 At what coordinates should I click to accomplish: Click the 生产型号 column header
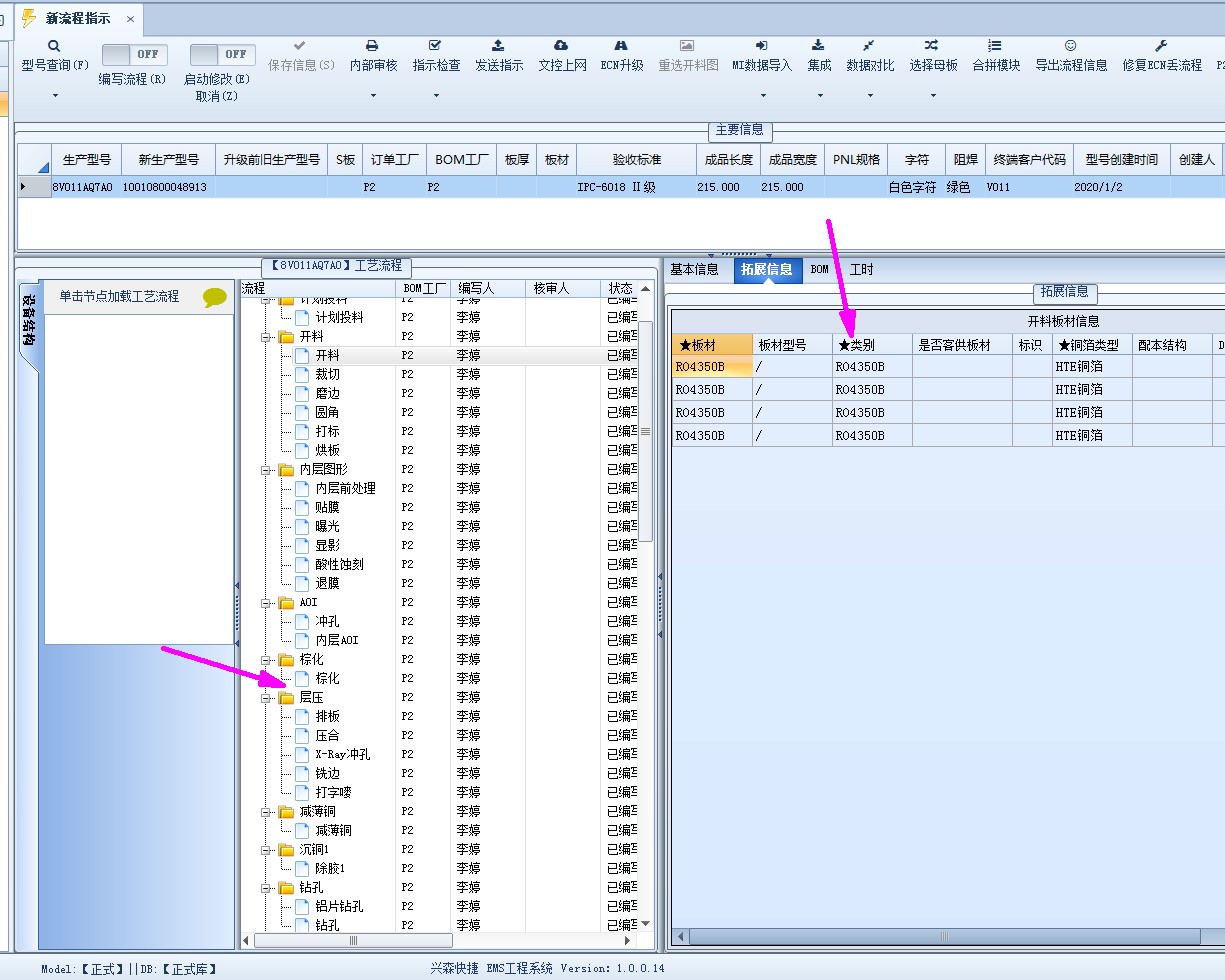click(86, 160)
